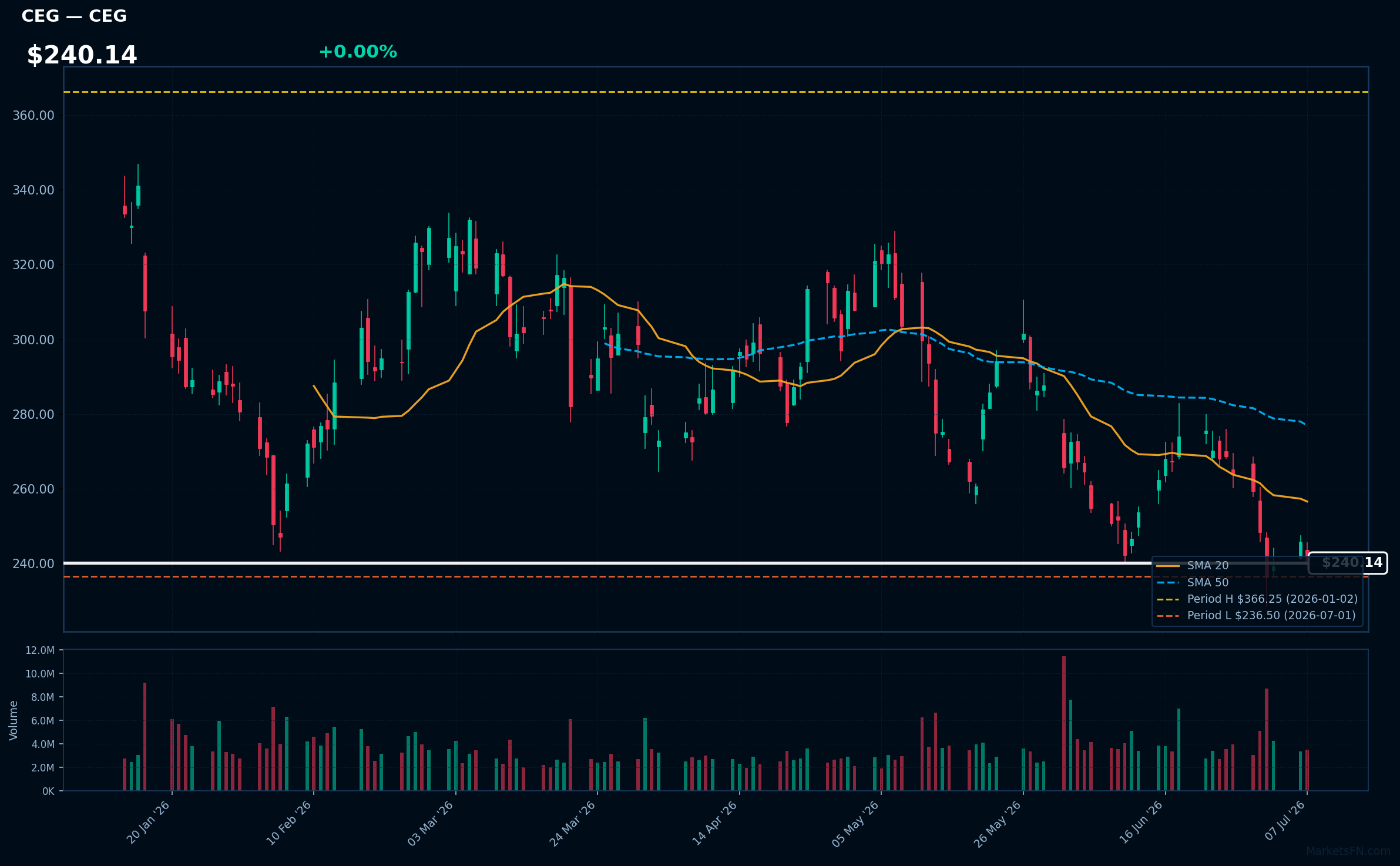The width and height of the screenshot is (1400, 866).
Task: Click the 24 Mar '26 date label
Action: pyautogui.click(x=573, y=823)
